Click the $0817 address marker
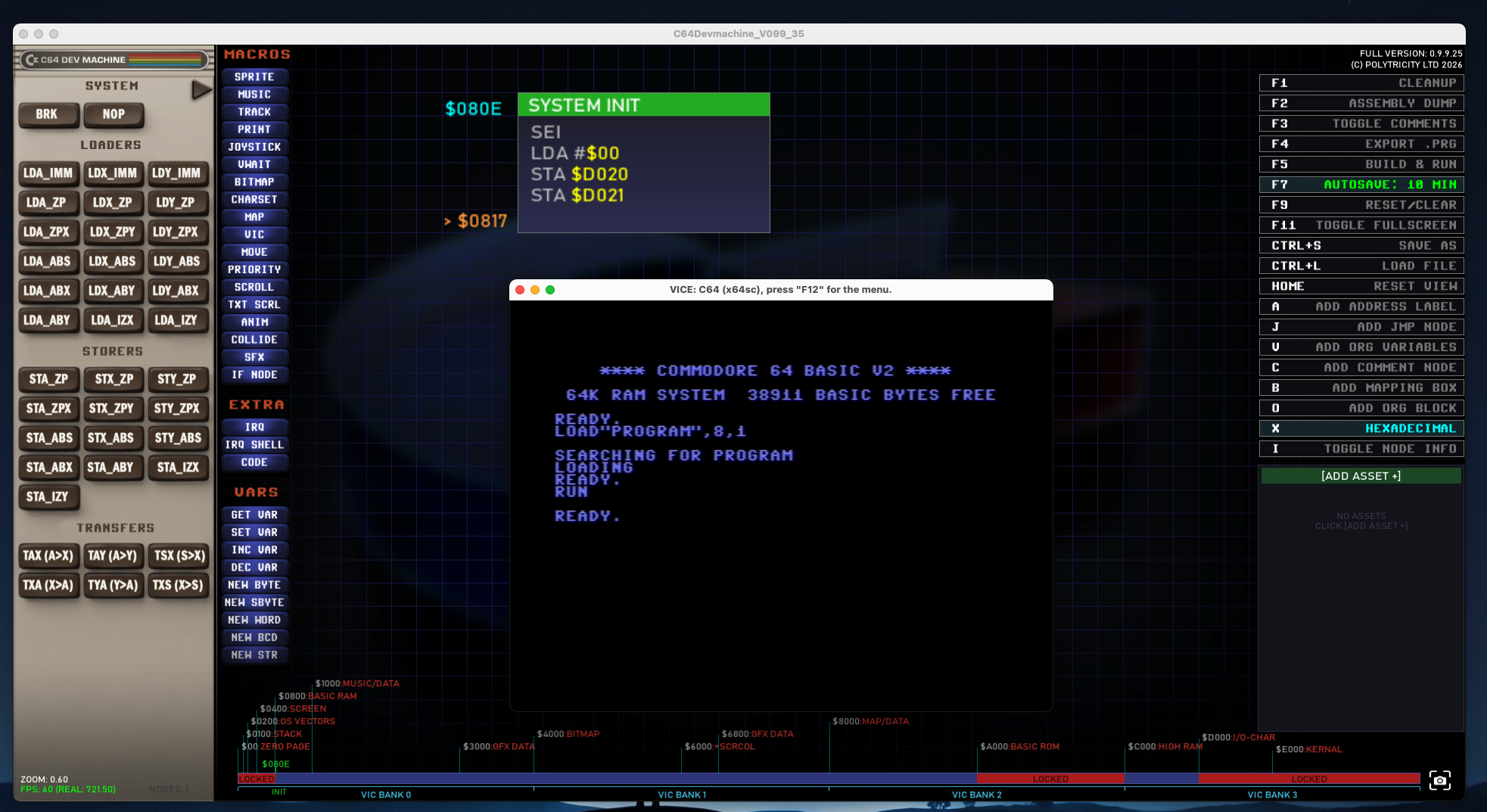The width and height of the screenshot is (1487, 812). point(475,221)
